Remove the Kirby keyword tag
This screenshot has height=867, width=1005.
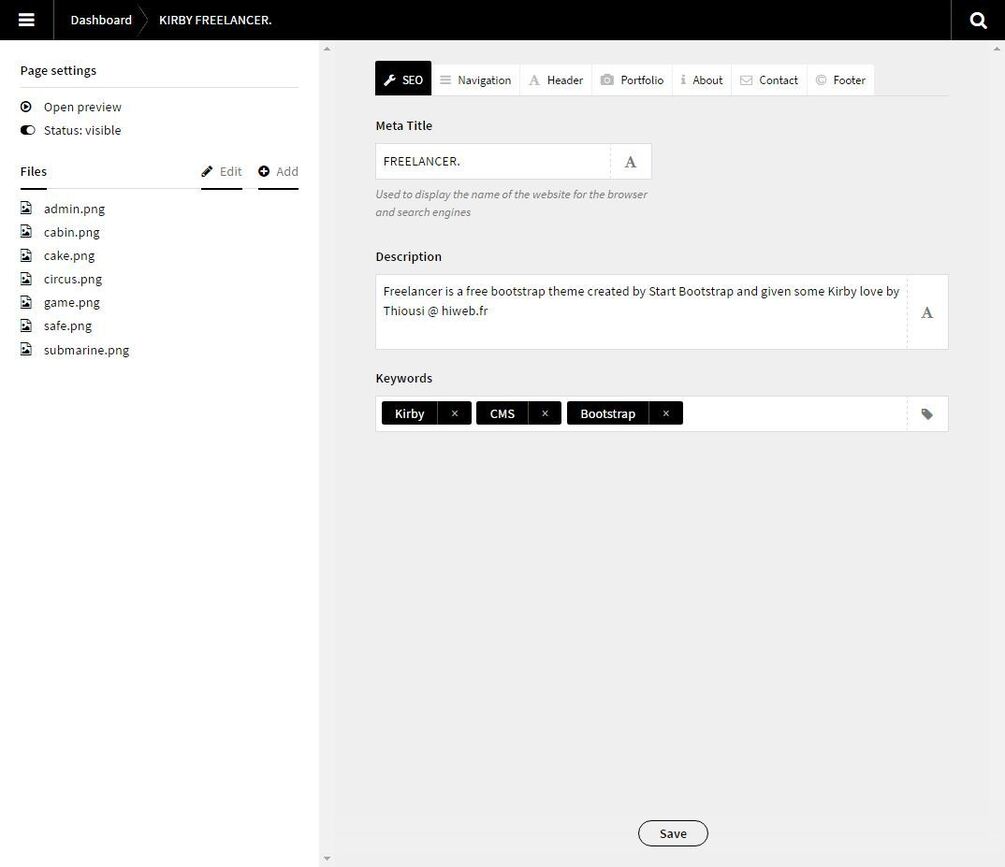tap(454, 414)
